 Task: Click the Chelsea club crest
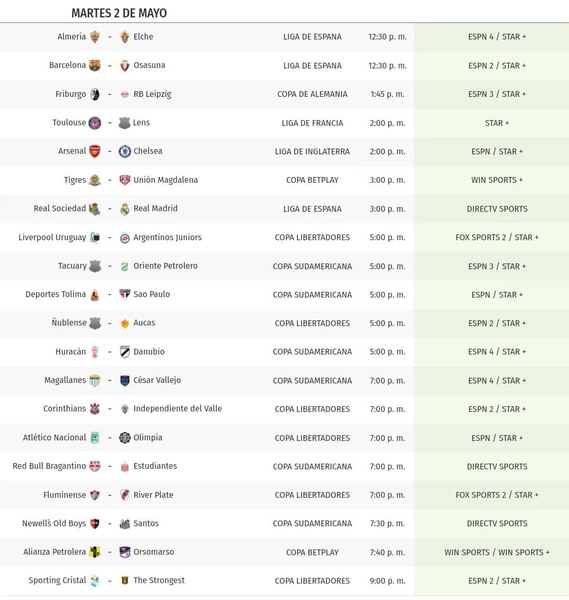[x=125, y=151]
